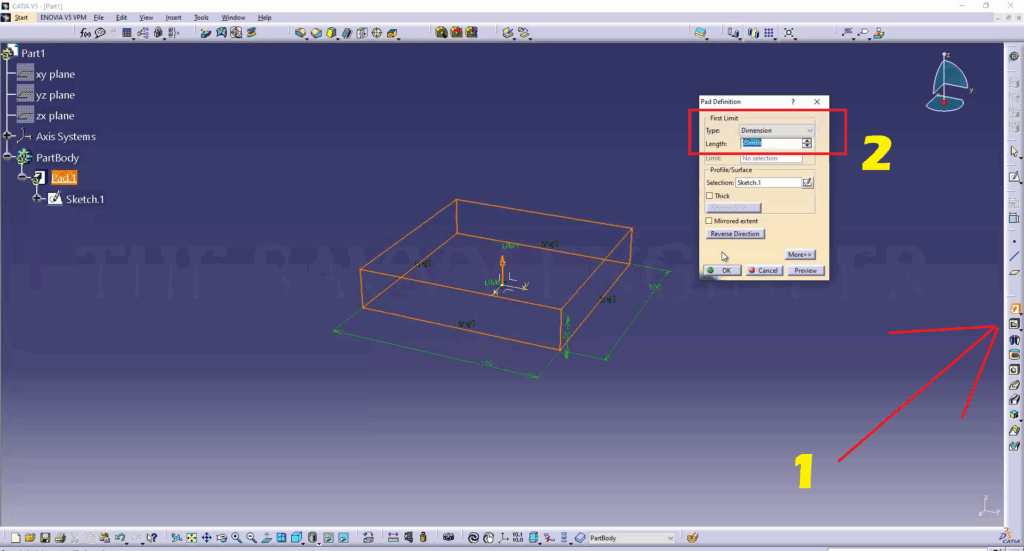The image size is (1024, 551).
Task: Select the zx plane in tree
Action: tap(54, 116)
